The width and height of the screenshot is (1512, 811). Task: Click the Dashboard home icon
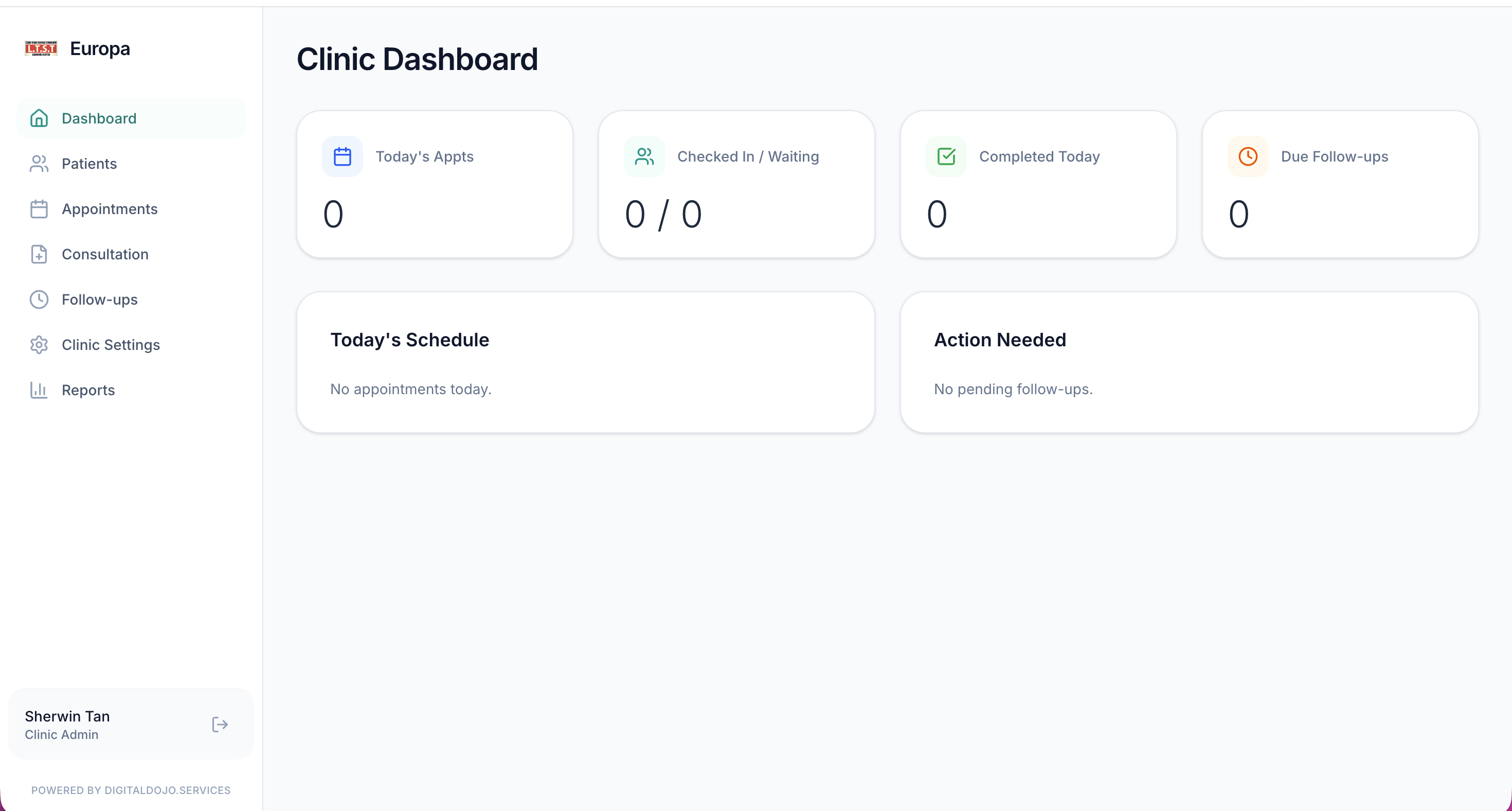tap(39, 118)
